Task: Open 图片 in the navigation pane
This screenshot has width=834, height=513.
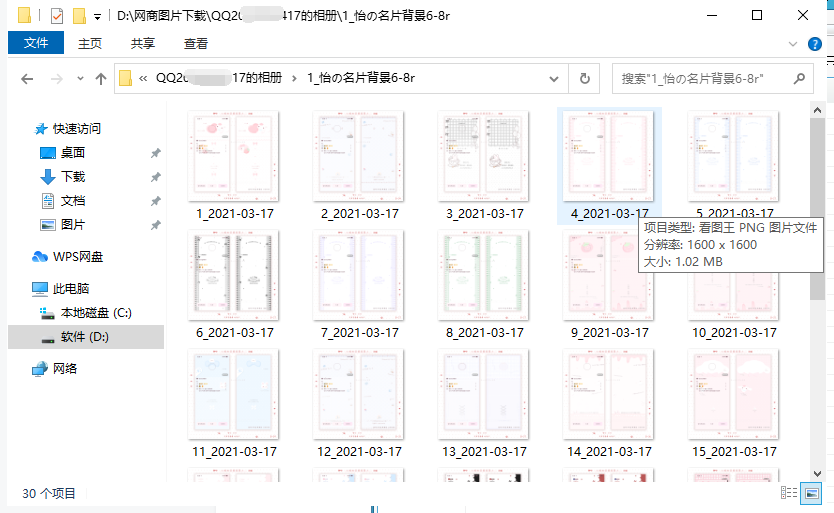Action: click(x=72, y=225)
